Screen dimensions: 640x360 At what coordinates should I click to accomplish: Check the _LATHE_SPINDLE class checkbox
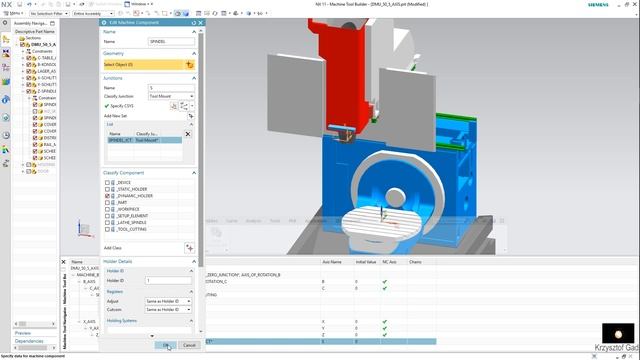(x=107, y=223)
